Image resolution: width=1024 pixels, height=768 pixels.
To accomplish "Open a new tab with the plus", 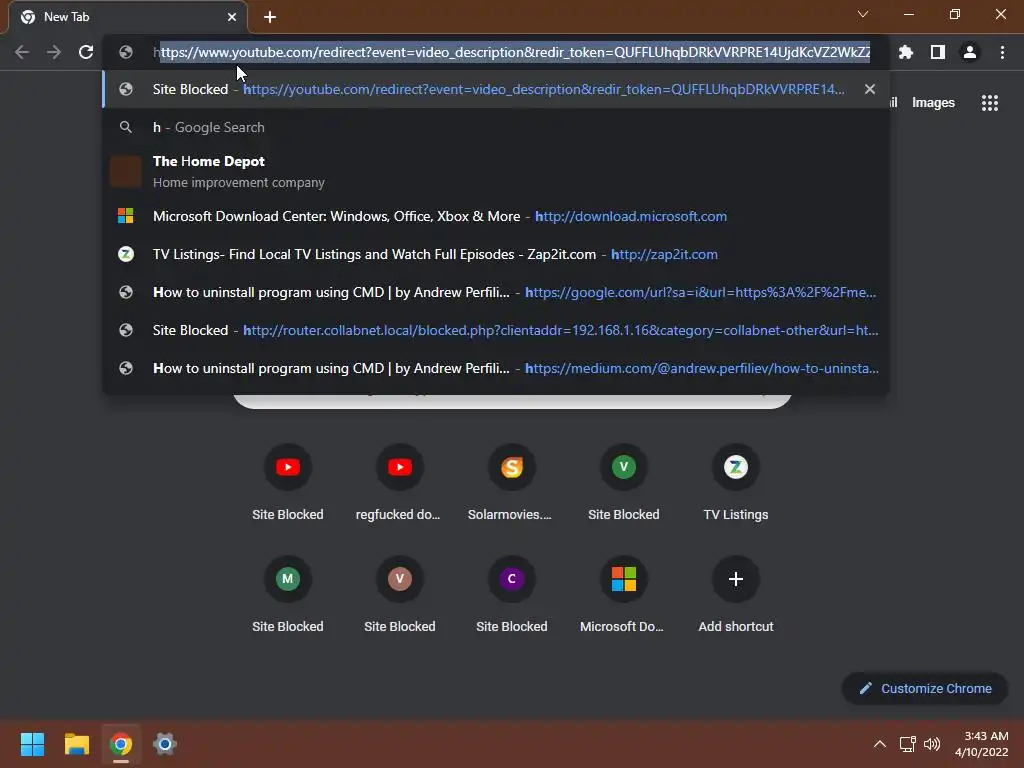I will pyautogui.click(x=270, y=17).
